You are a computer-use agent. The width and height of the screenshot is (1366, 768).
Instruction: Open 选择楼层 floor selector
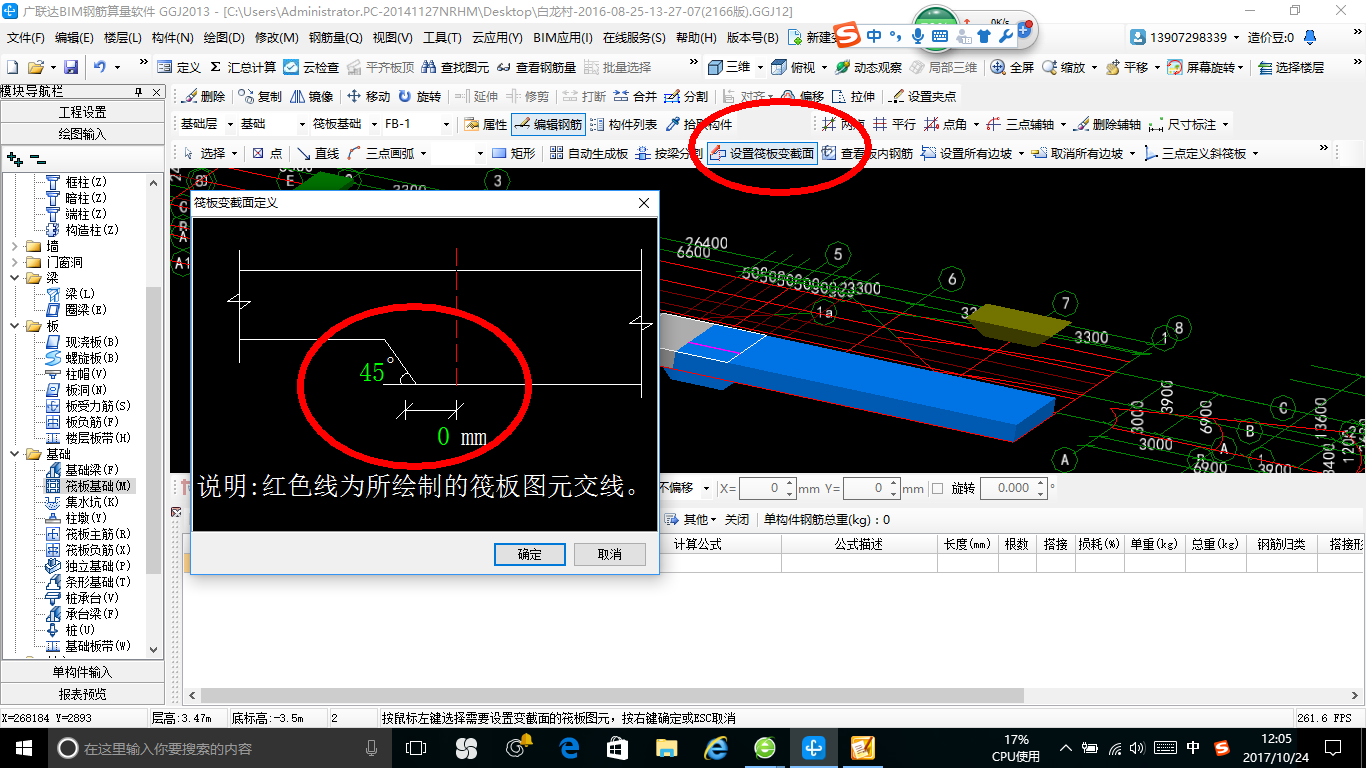[x=1292, y=67]
